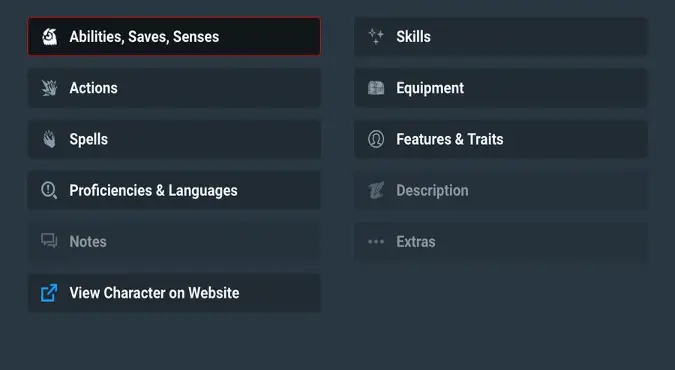Follow the View Character on Website link
The height and width of the screenshot is (370, 675).
[174, 293]
